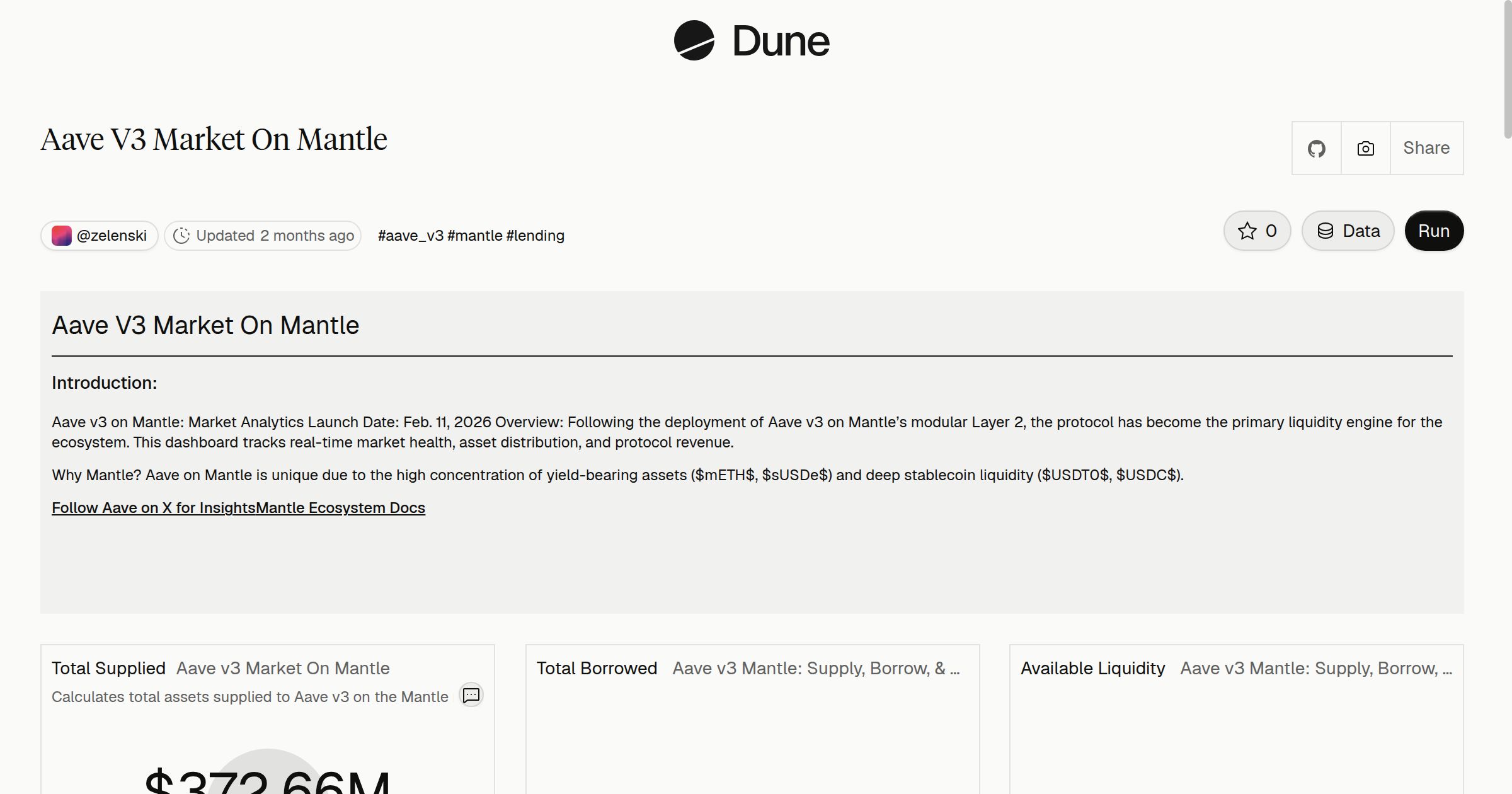Click the Total Supplied comment icon
Image resolution: width=1512 pixels, height=794 pixels.
(471, 695)
